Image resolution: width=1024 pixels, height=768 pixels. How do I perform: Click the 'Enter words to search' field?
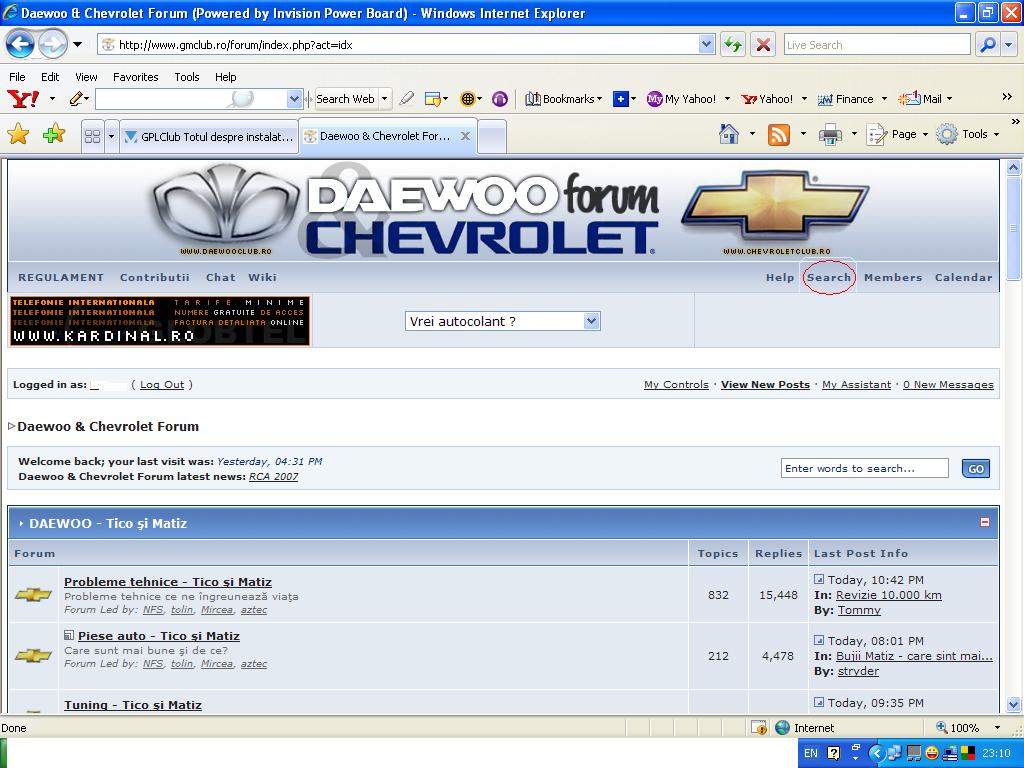865,468
